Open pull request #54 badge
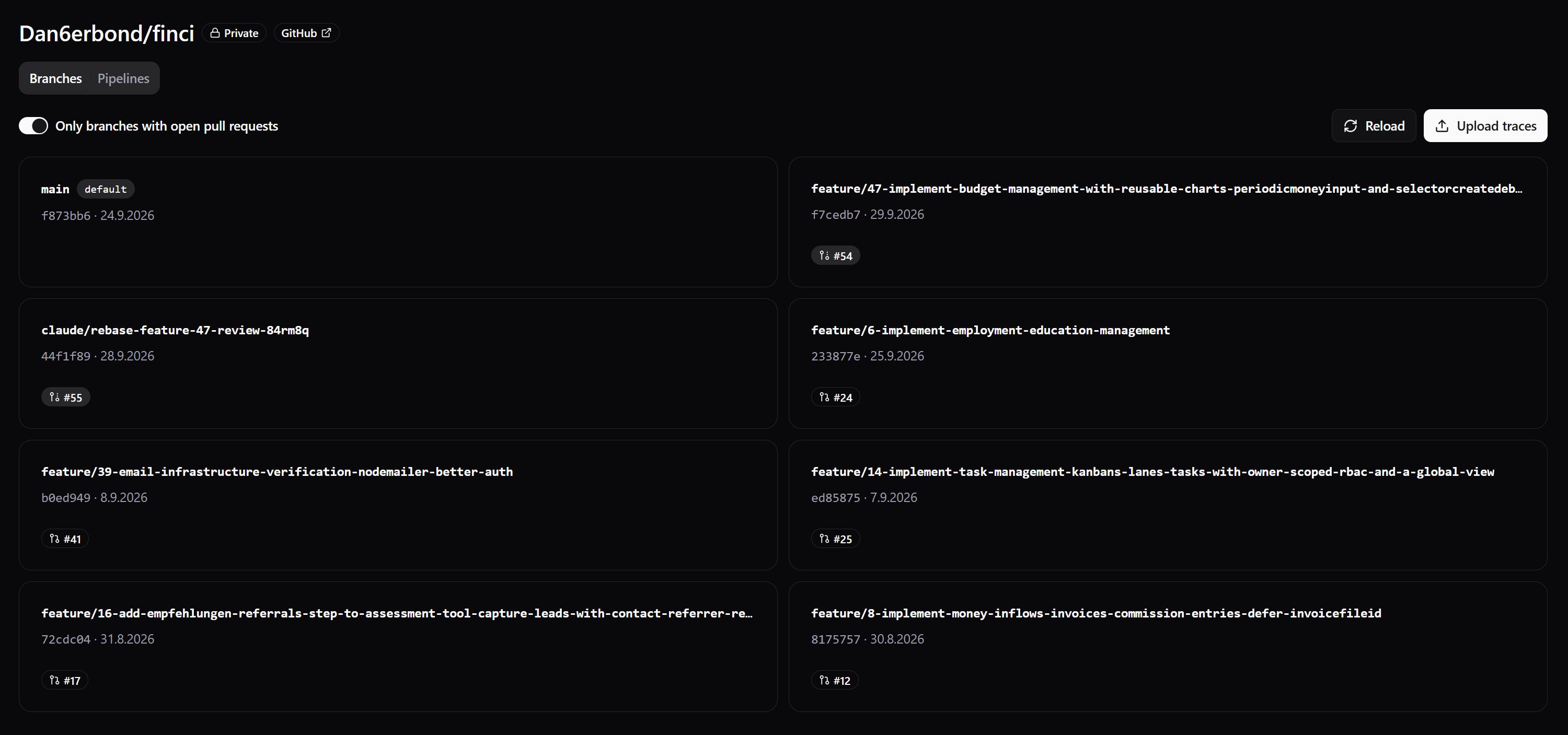This screenshot has width=1568, height=735. [x=835, y=255]
